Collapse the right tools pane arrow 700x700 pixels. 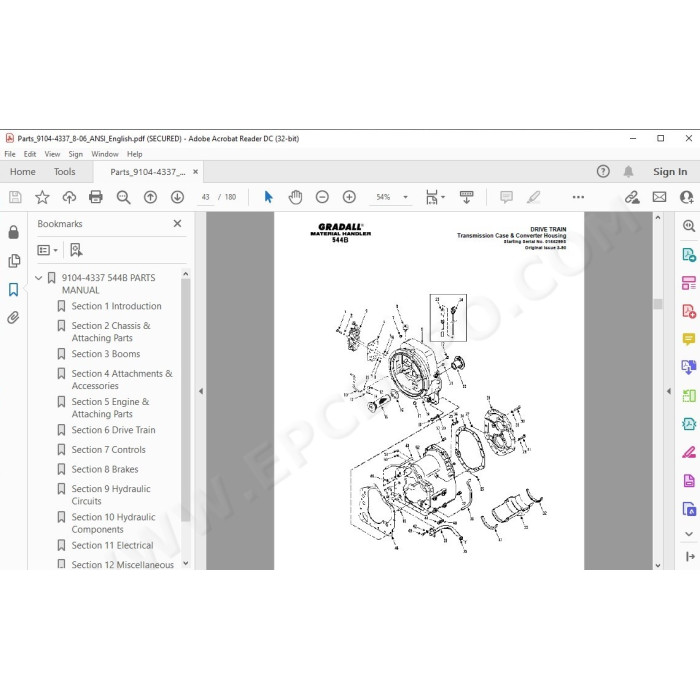669,391
